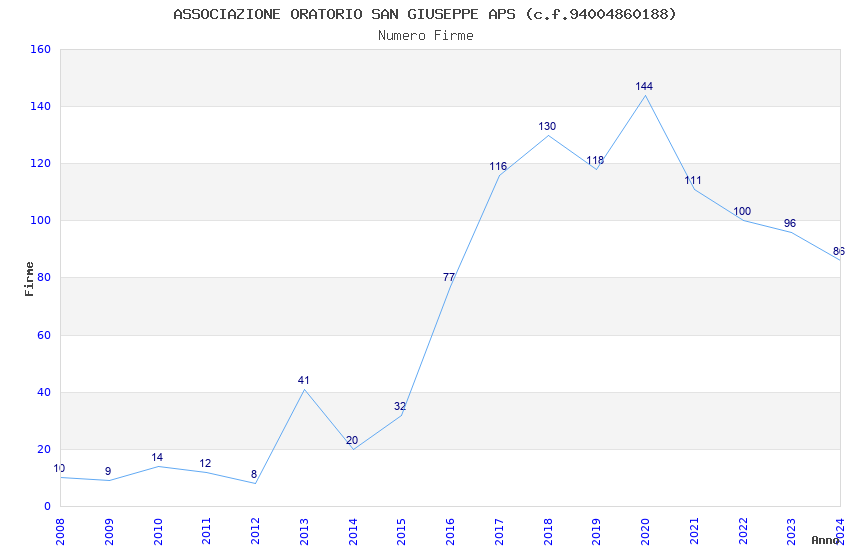The width and height of the screenshot is (850, 550).
Task: Click the chart title text
Action: click(425, 14)
